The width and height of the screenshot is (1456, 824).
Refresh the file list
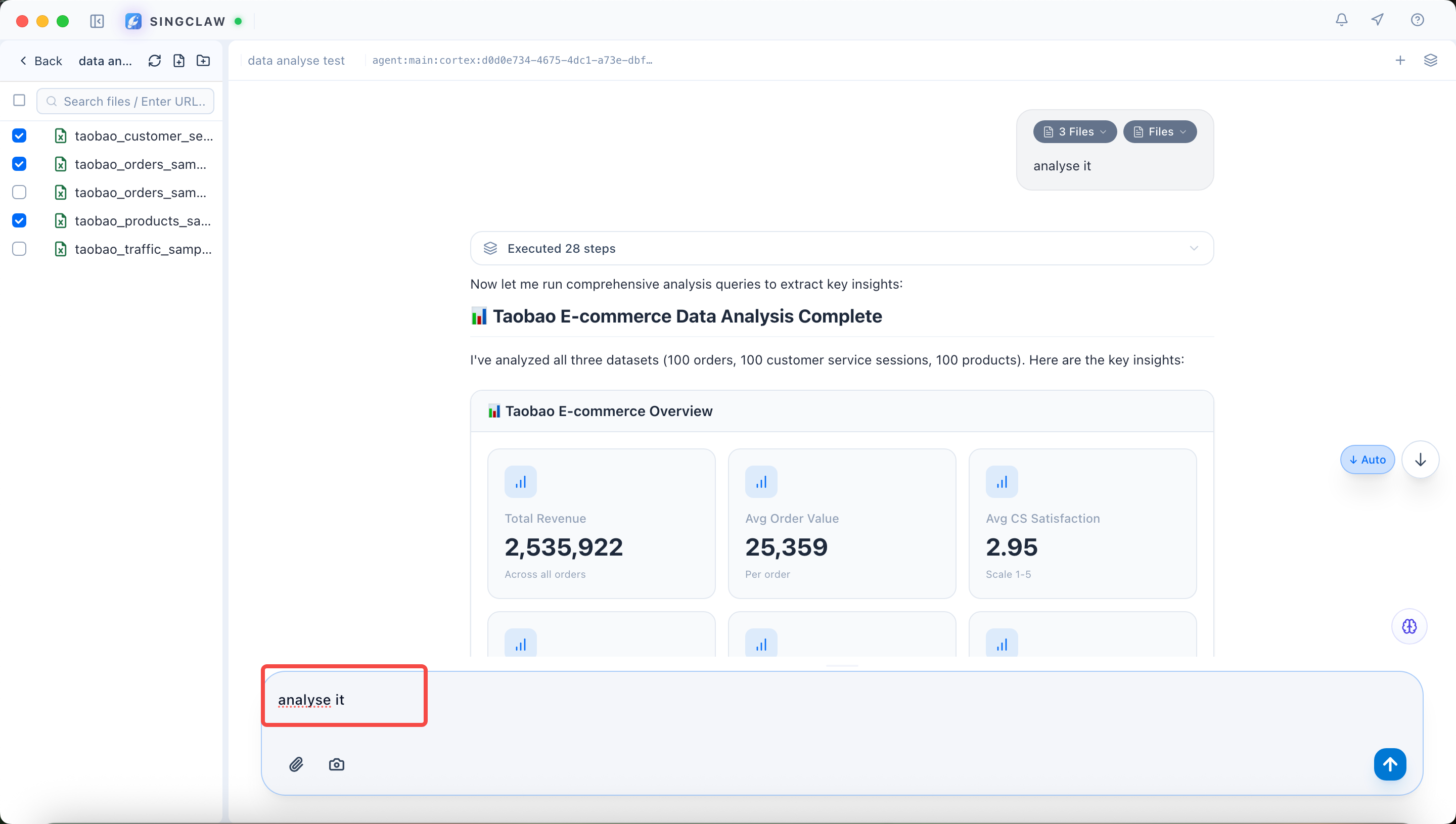155,61
